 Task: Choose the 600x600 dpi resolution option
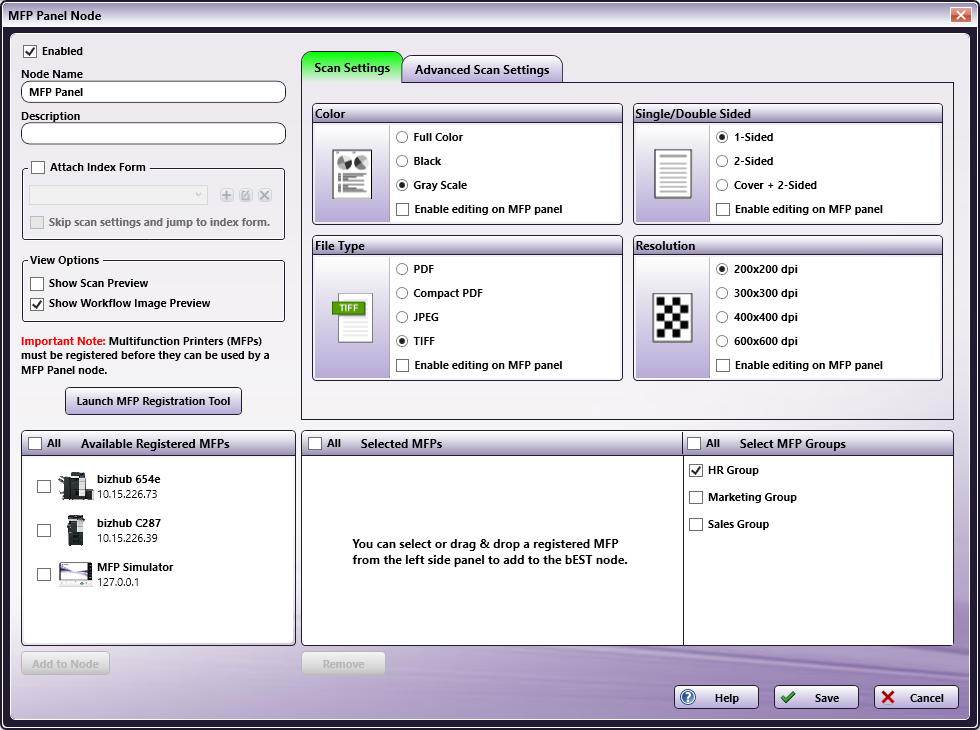coord(722,341)
